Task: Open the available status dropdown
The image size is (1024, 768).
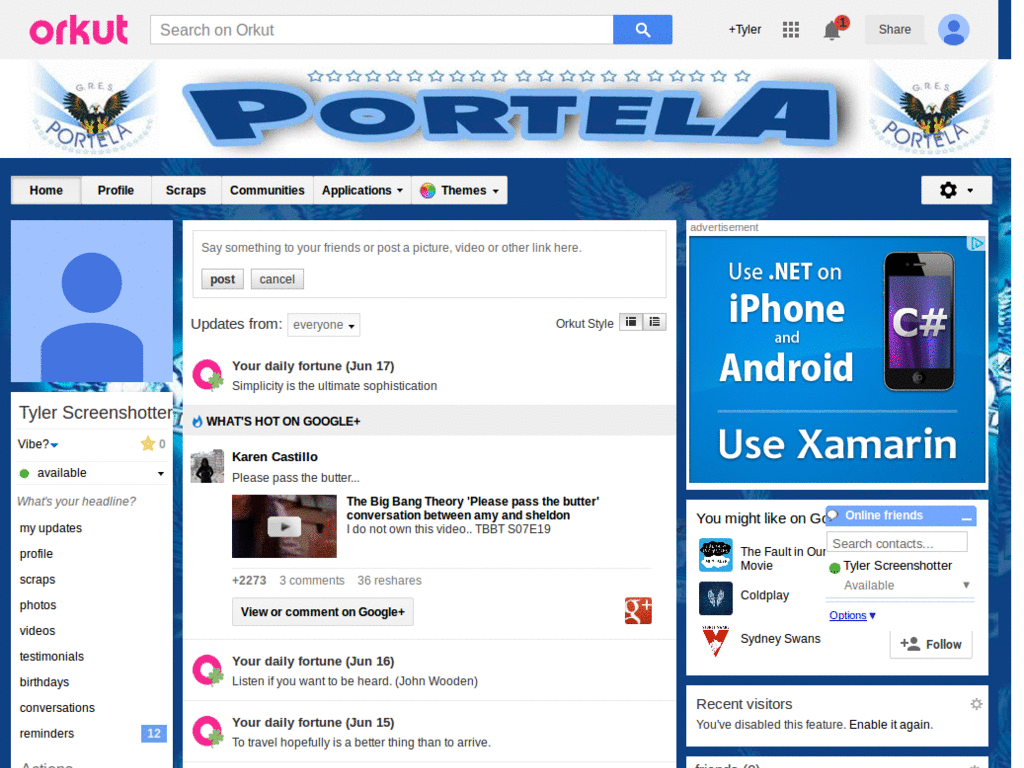Action: [x=92, y=473]
